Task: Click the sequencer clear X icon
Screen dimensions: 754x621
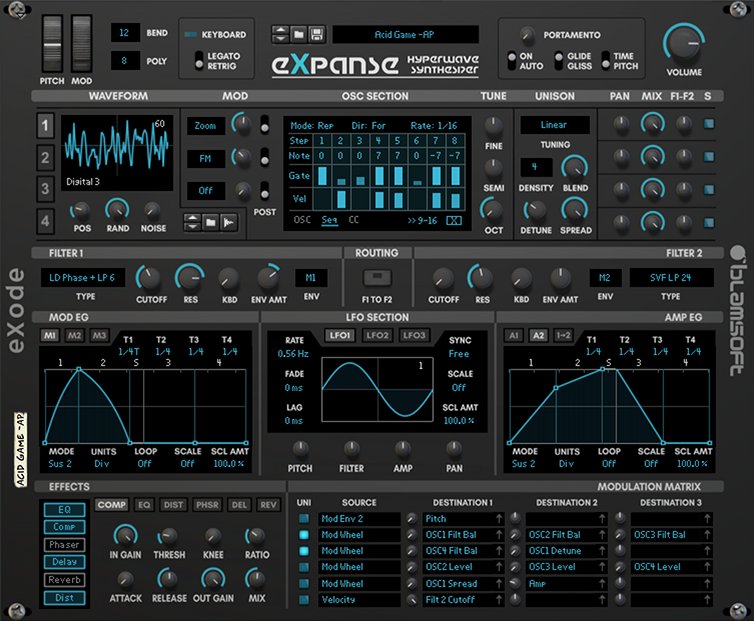Action: (454, 220)
